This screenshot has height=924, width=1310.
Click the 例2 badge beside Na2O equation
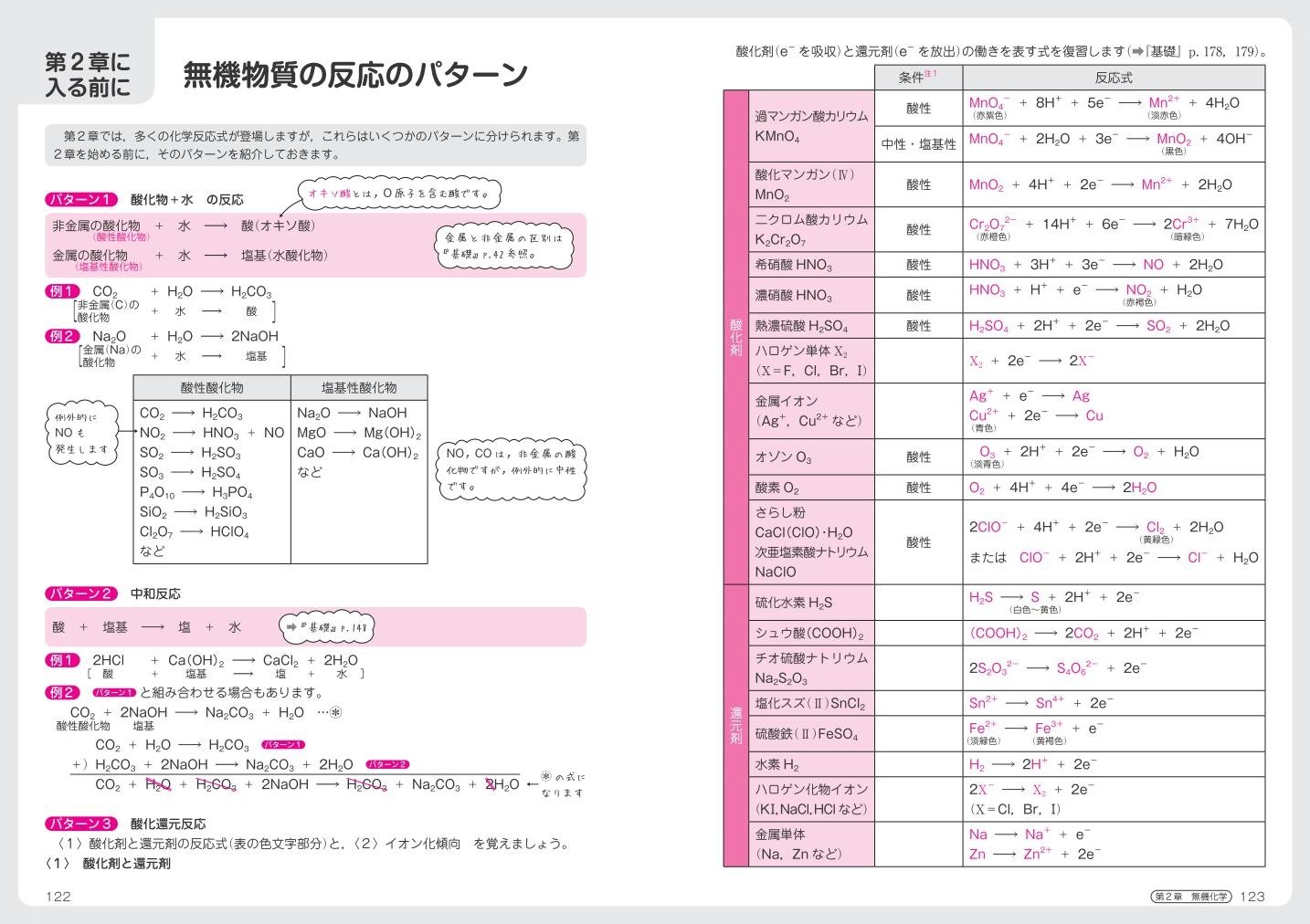click(63, 336)
